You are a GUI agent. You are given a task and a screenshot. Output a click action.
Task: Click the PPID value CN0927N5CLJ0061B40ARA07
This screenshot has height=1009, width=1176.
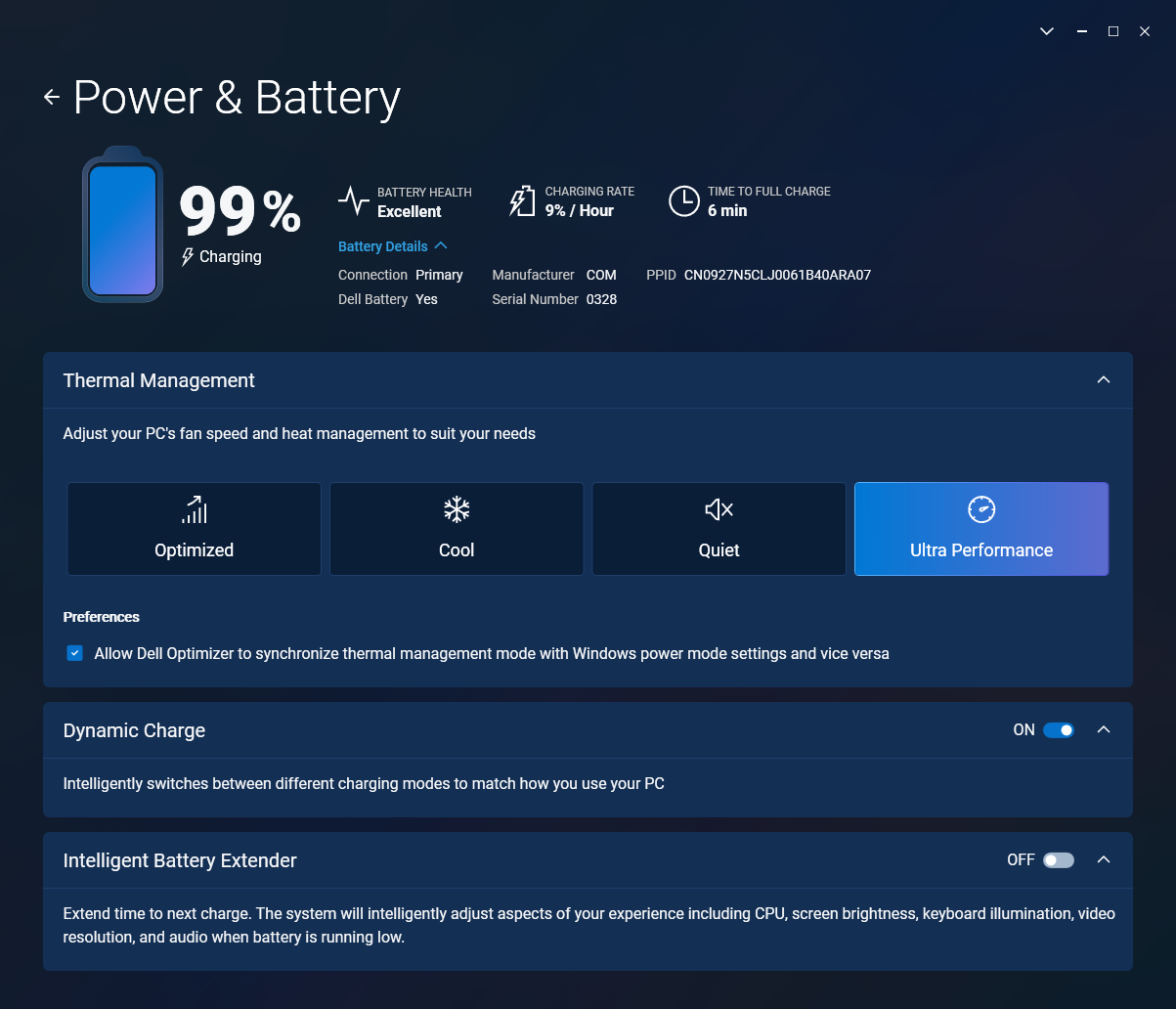click(777, 275)
